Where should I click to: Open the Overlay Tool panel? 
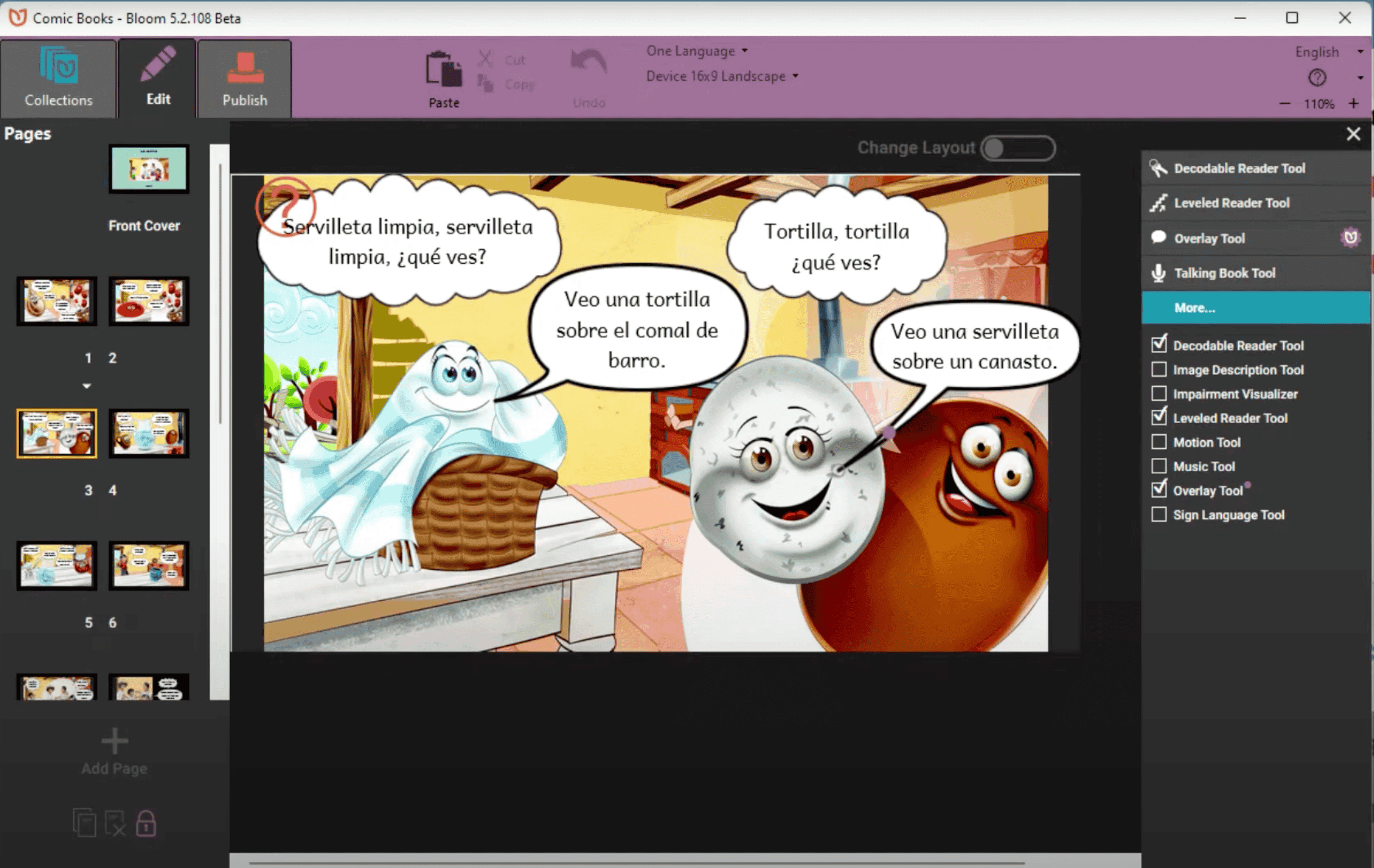(x=1255, y=238)
